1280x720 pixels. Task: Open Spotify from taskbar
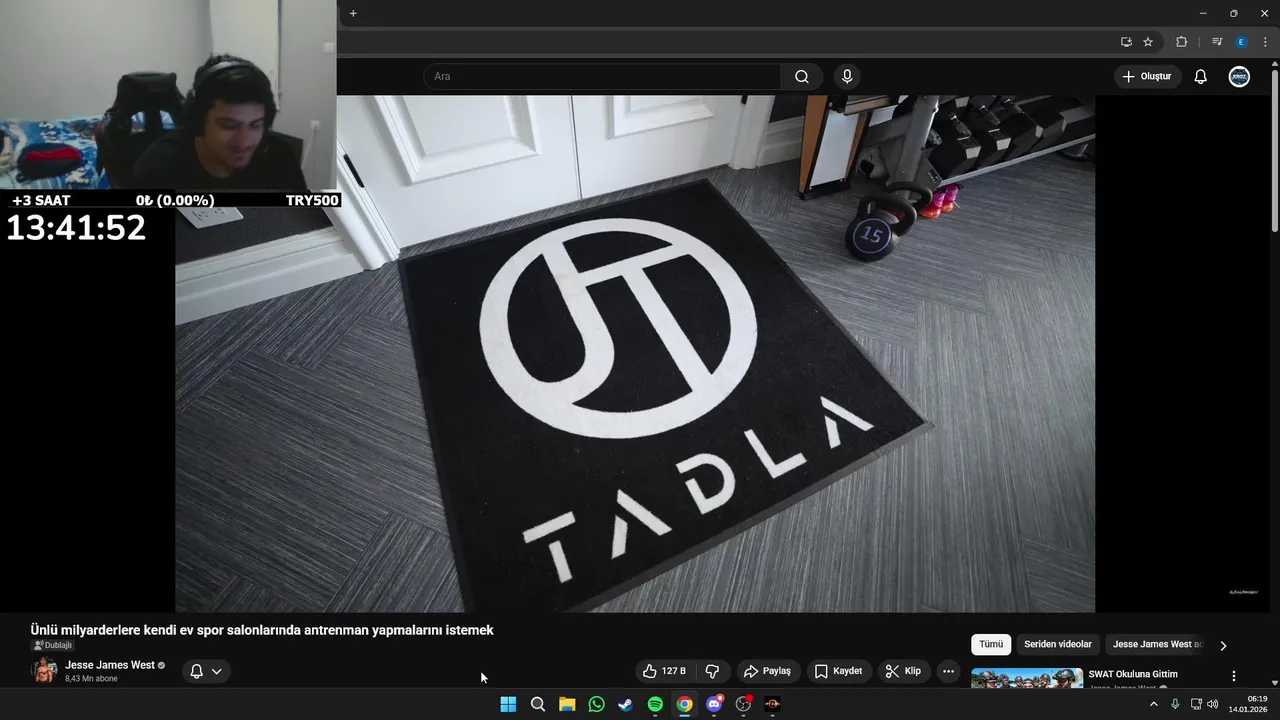point(655,704)
